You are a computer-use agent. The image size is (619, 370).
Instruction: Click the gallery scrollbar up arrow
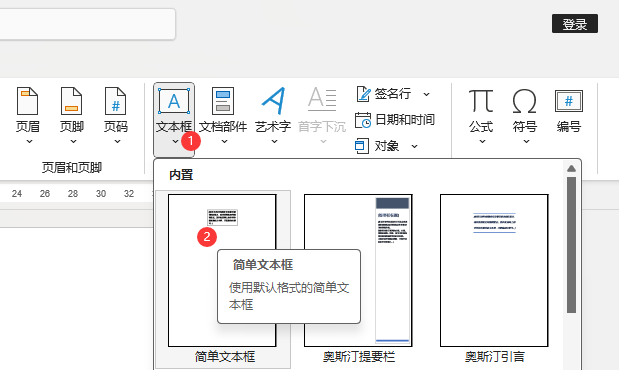coord(571,169)
